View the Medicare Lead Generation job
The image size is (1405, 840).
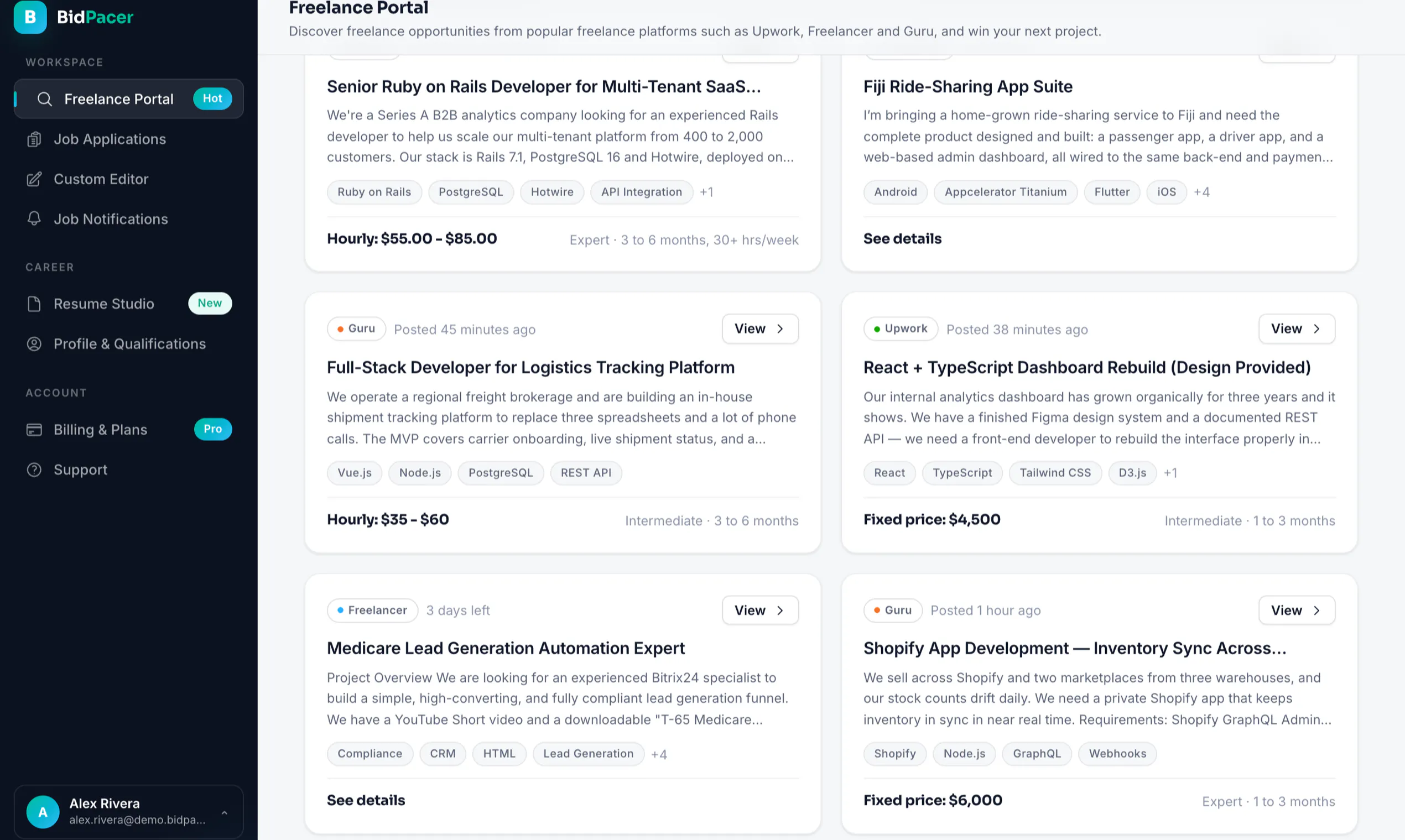click(x=760, y=610)
